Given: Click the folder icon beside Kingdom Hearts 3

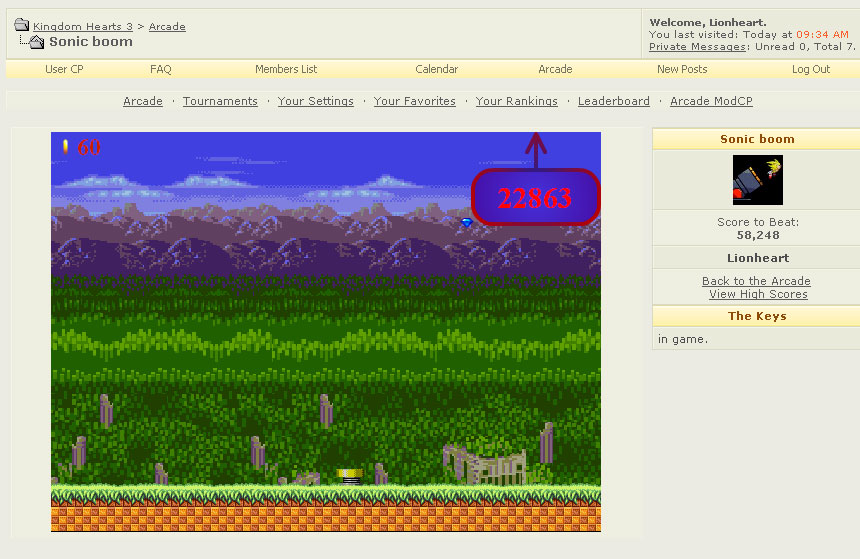Looking at the screenshot, I should click(x=21, y=25).
